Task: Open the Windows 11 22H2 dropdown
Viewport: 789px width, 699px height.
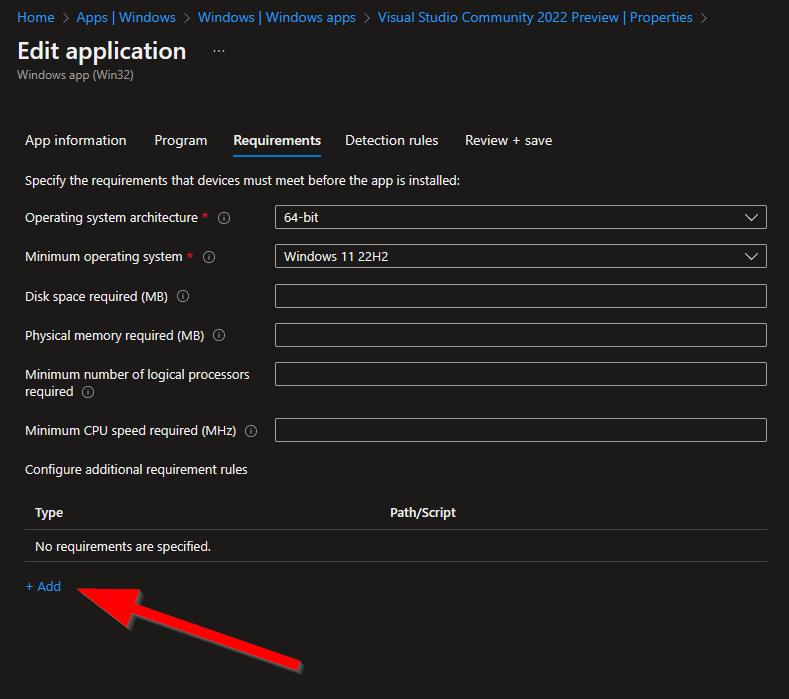Action: 520,257
